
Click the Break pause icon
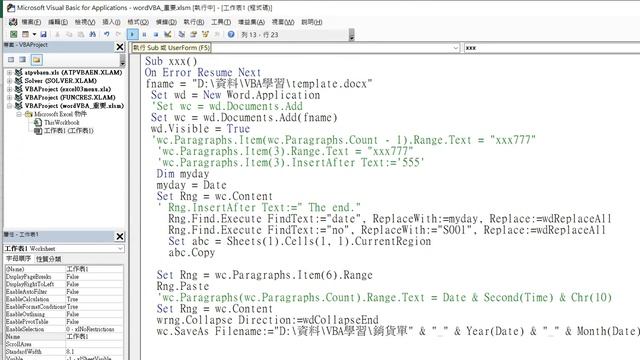[x=144, y=35]
